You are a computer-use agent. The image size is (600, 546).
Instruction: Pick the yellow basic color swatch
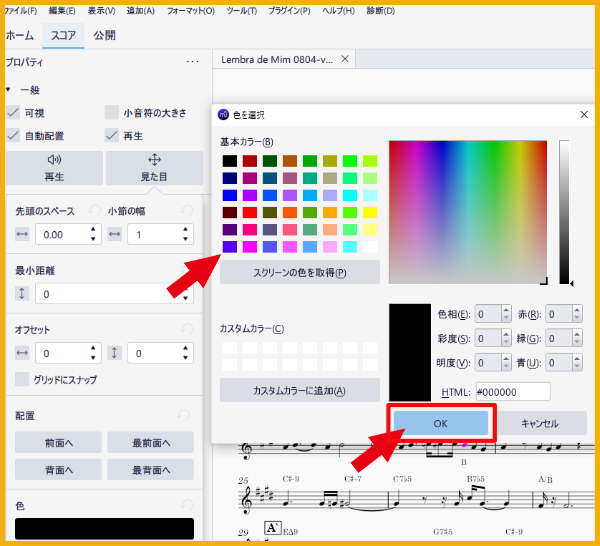[x=370, y=212]
